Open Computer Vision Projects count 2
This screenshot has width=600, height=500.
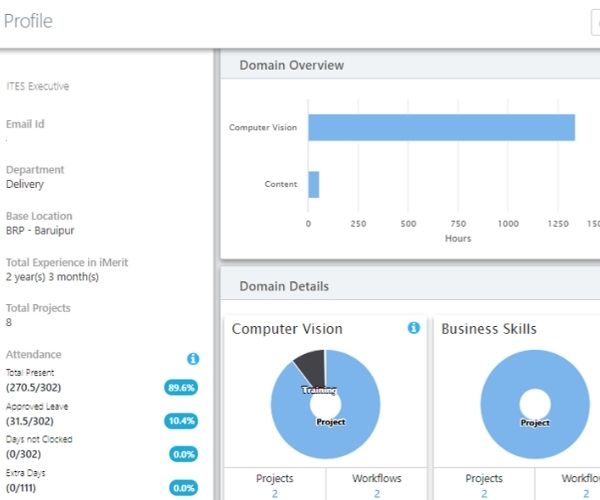click(275, 494)
